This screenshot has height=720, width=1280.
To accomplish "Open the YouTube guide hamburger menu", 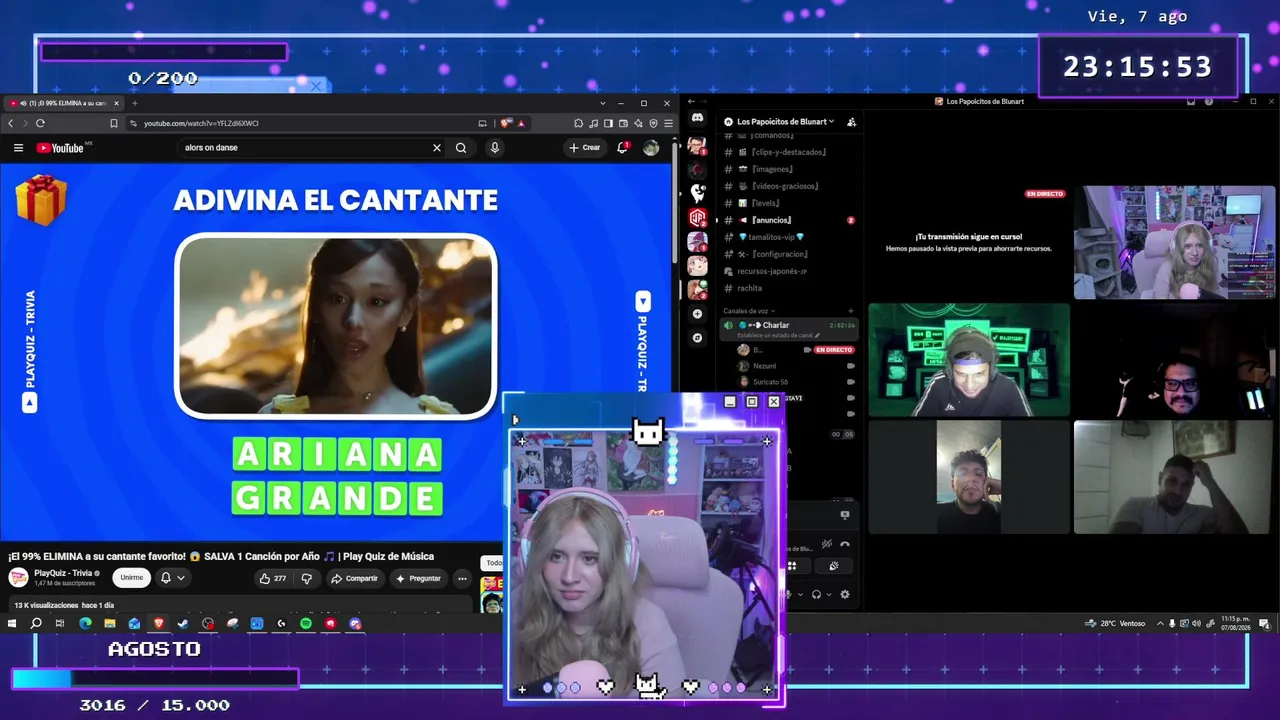I will [18, 148].
